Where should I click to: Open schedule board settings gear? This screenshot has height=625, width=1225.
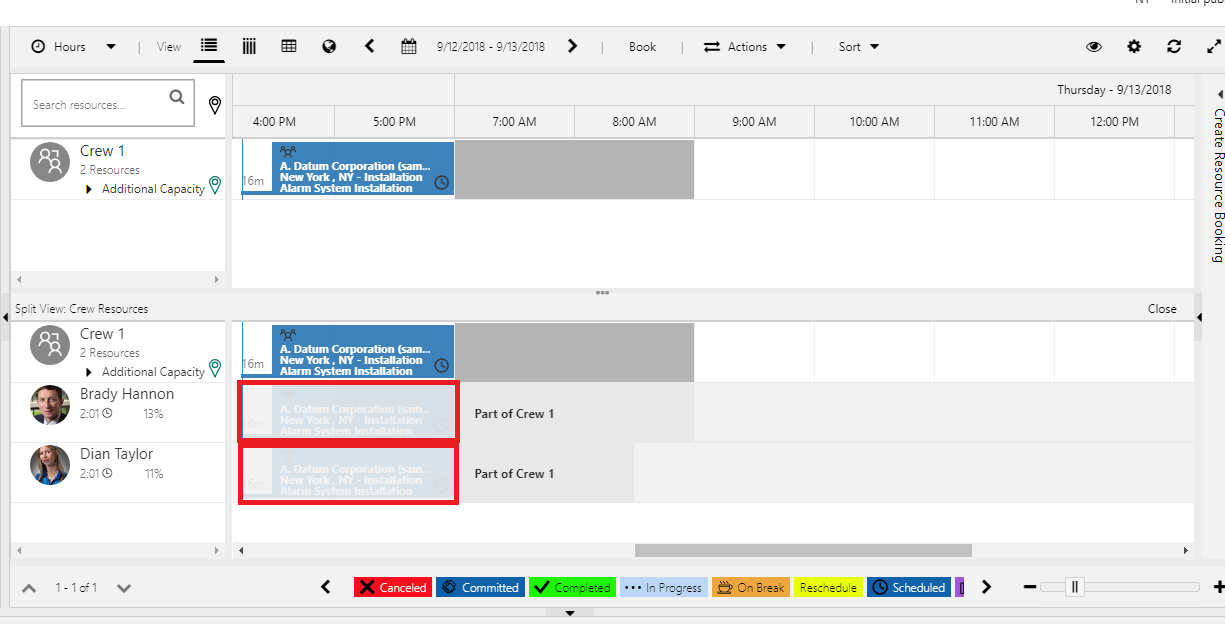click(x=1134, y=46)
